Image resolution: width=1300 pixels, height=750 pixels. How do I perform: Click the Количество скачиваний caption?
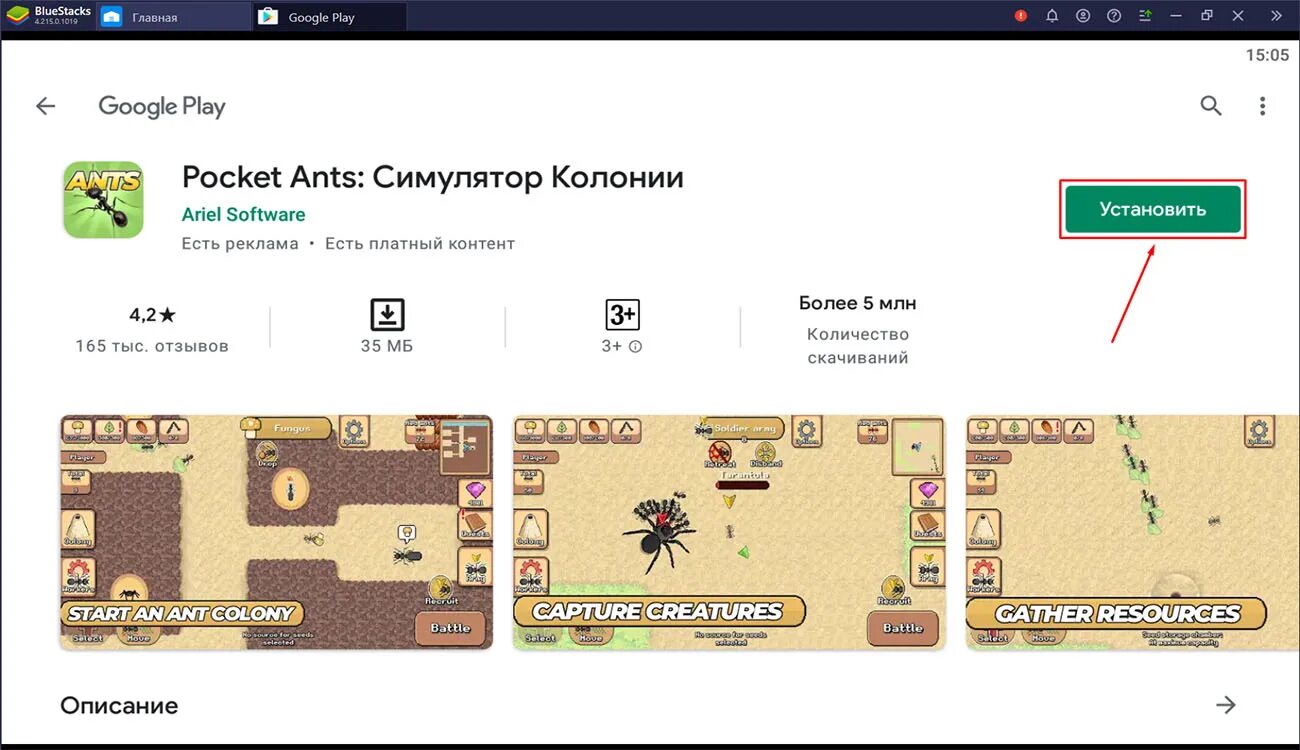click(x=858, y=346)
